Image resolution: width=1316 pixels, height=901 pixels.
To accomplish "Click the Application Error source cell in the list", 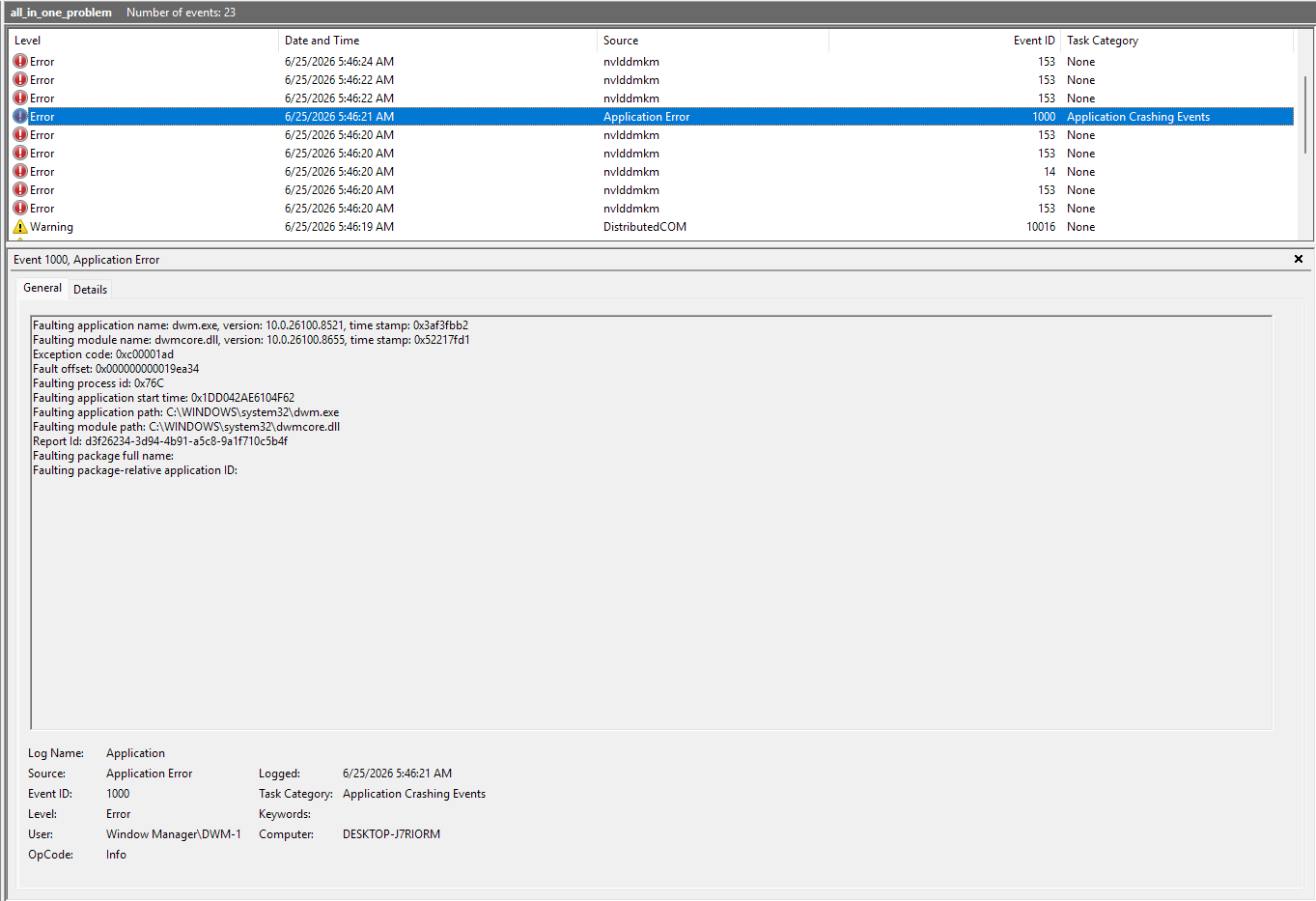I will pyautogui.click(x=646, y=117).
